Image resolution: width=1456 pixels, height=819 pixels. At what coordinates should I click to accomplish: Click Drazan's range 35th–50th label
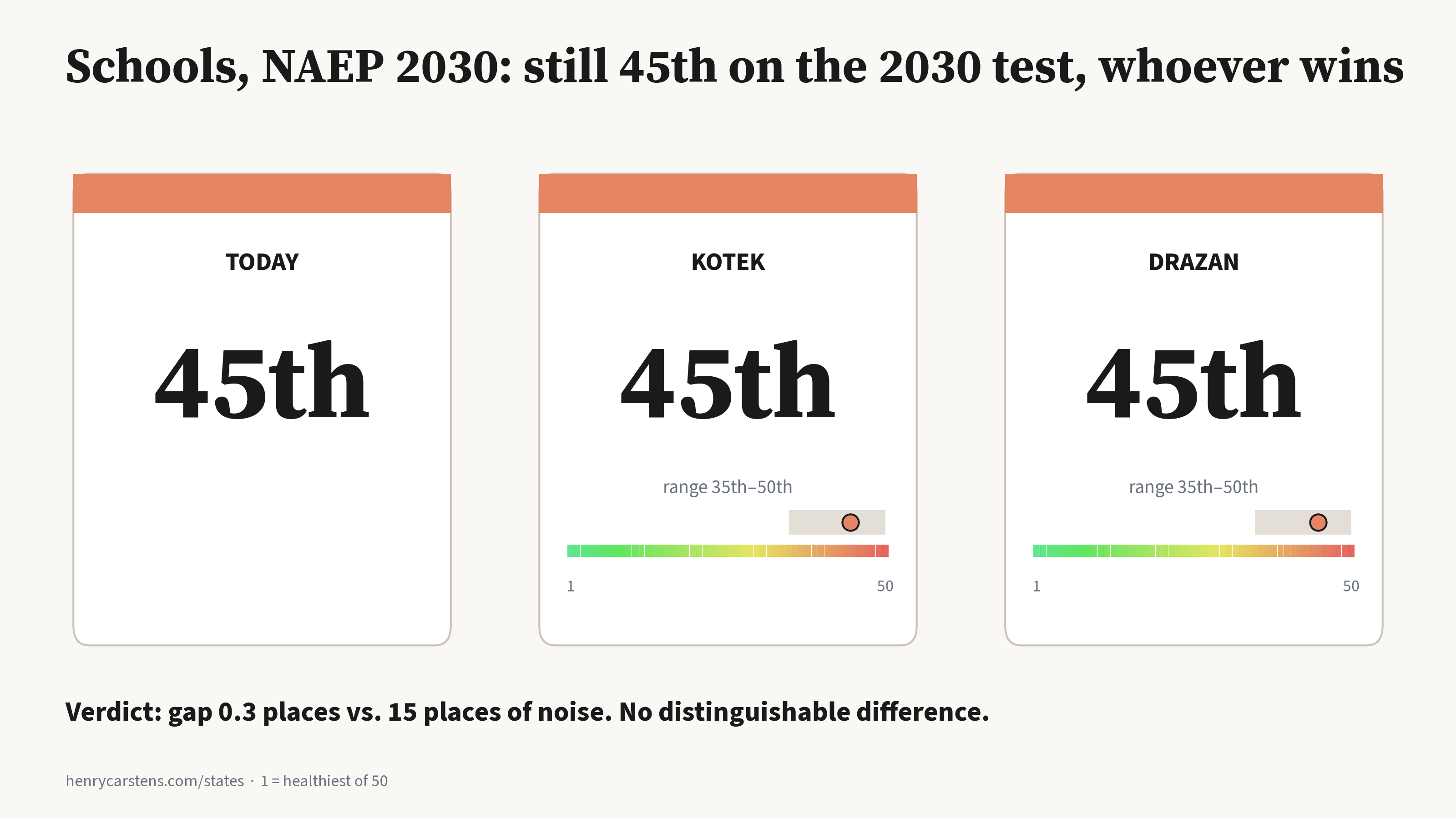(1194, 487)
